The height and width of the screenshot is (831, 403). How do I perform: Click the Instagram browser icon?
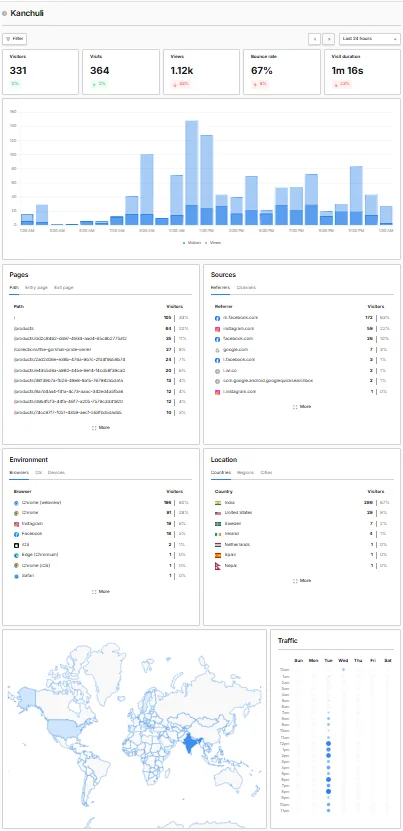click(x=16, y=524)
